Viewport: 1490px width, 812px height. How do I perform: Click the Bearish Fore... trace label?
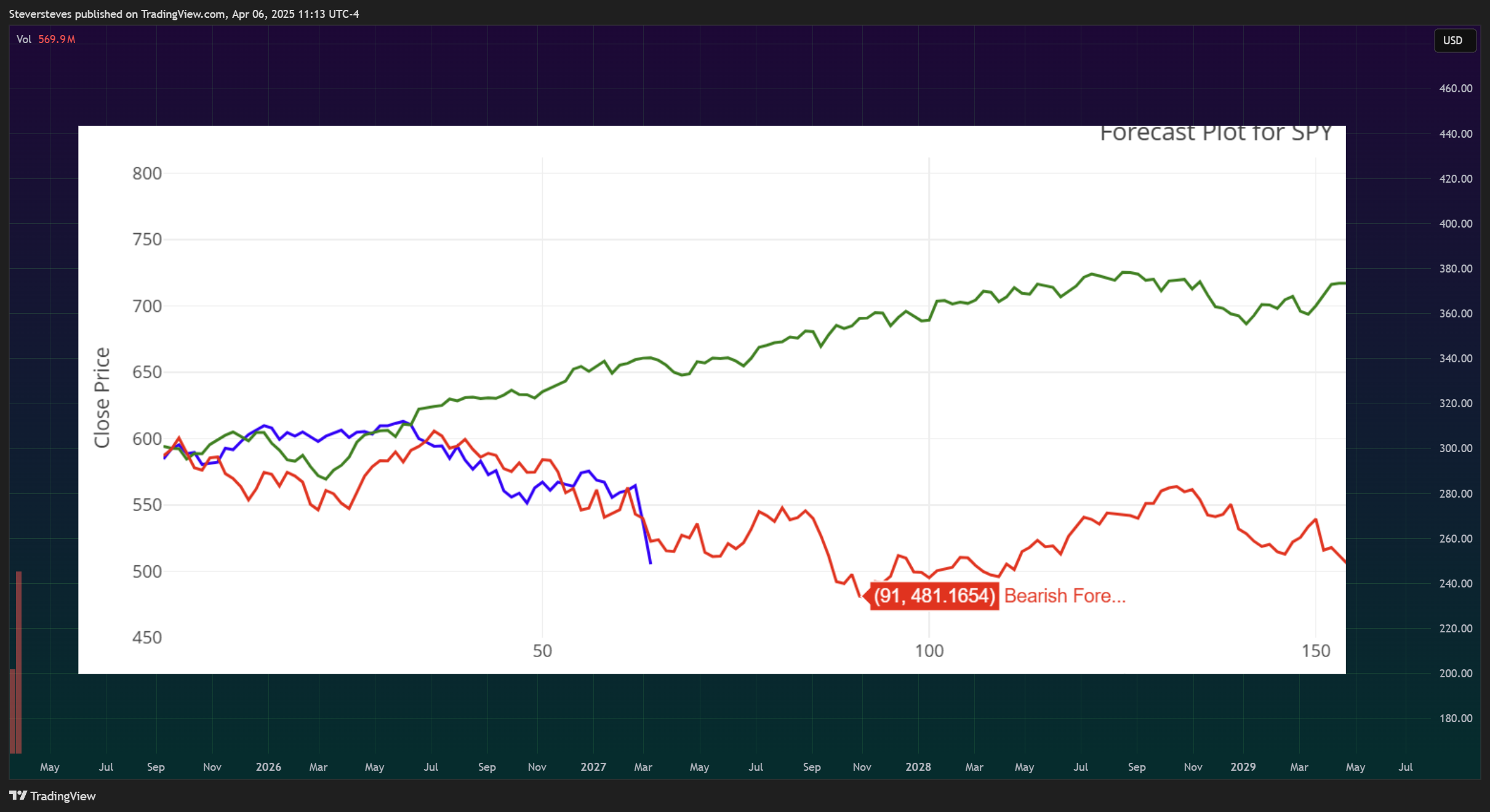point(1065,595)
